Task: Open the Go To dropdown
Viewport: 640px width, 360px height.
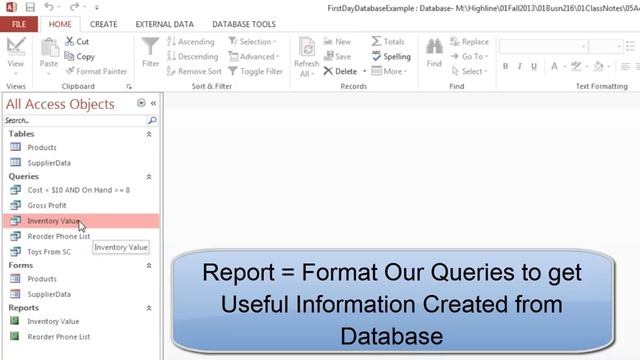Action: (469, 56)
